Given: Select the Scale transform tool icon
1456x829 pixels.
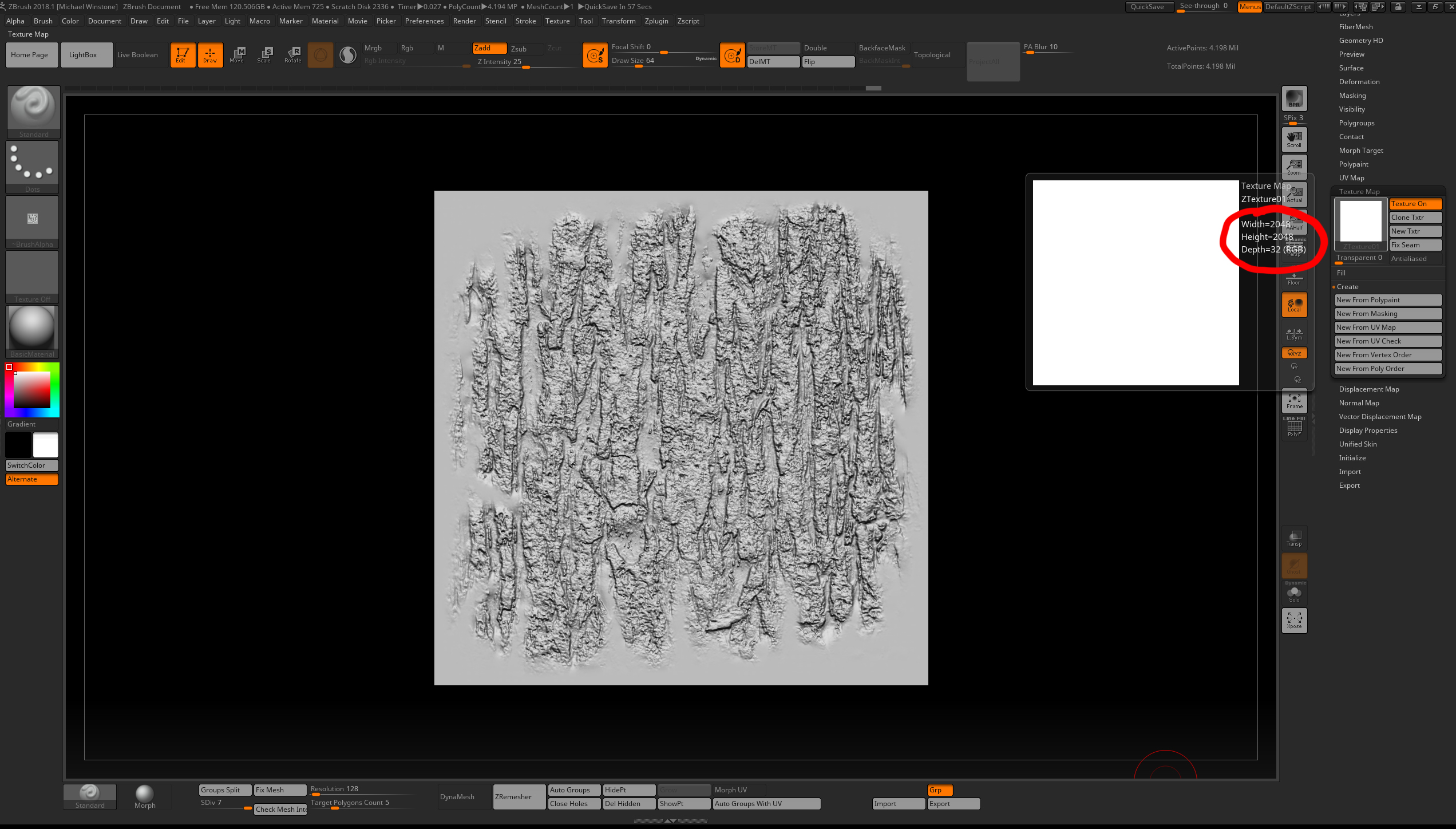Looking at the screenshot, I should 264,55.
